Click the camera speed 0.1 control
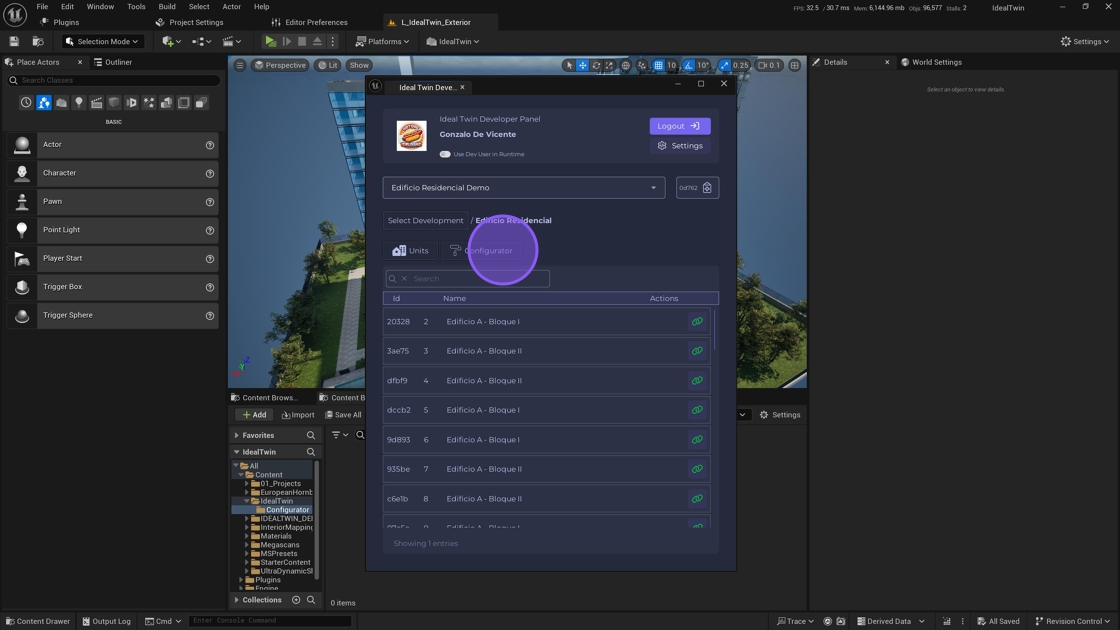 [769, 65]
